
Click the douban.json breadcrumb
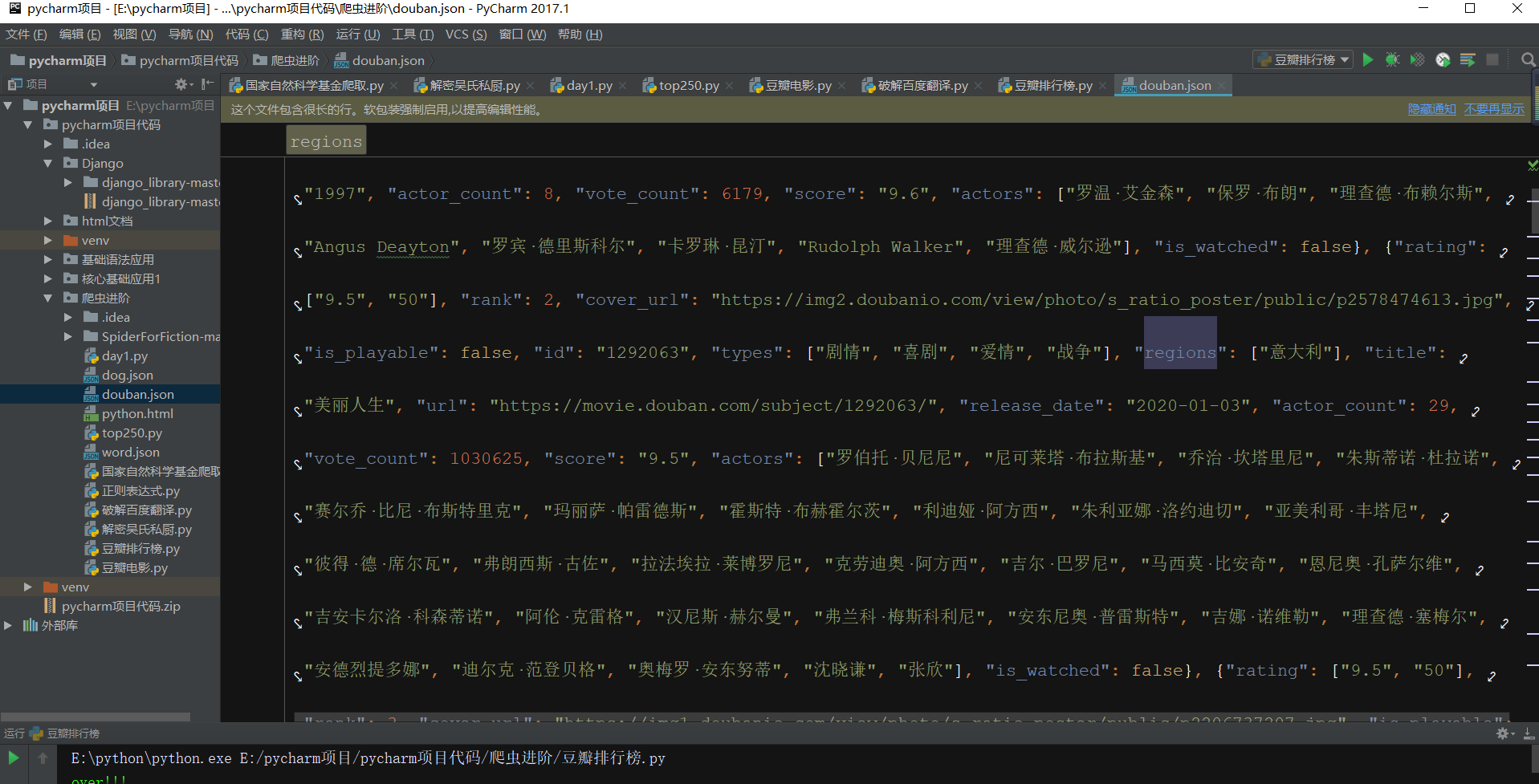tap(380, 60)
